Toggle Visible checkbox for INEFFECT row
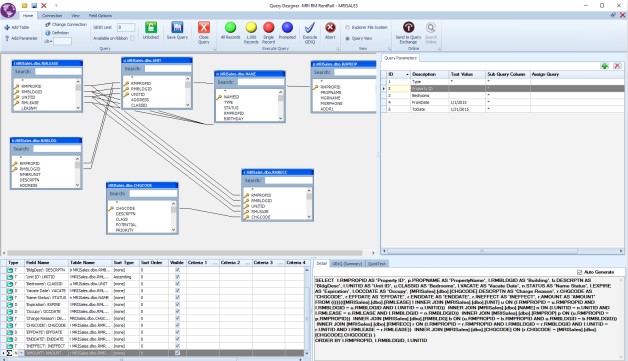628x361 pixels. pos(177,346)
